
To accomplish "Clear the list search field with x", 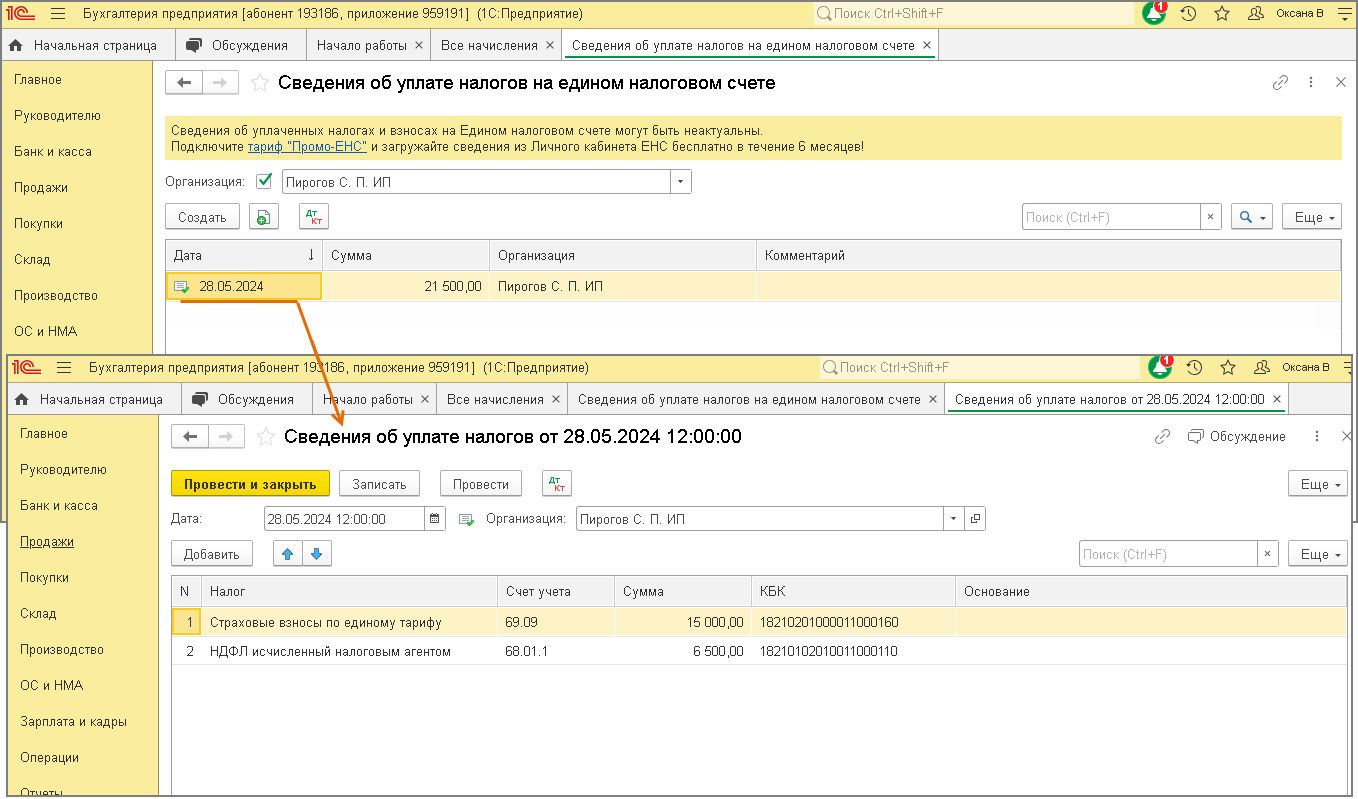I will [1211, 217].
